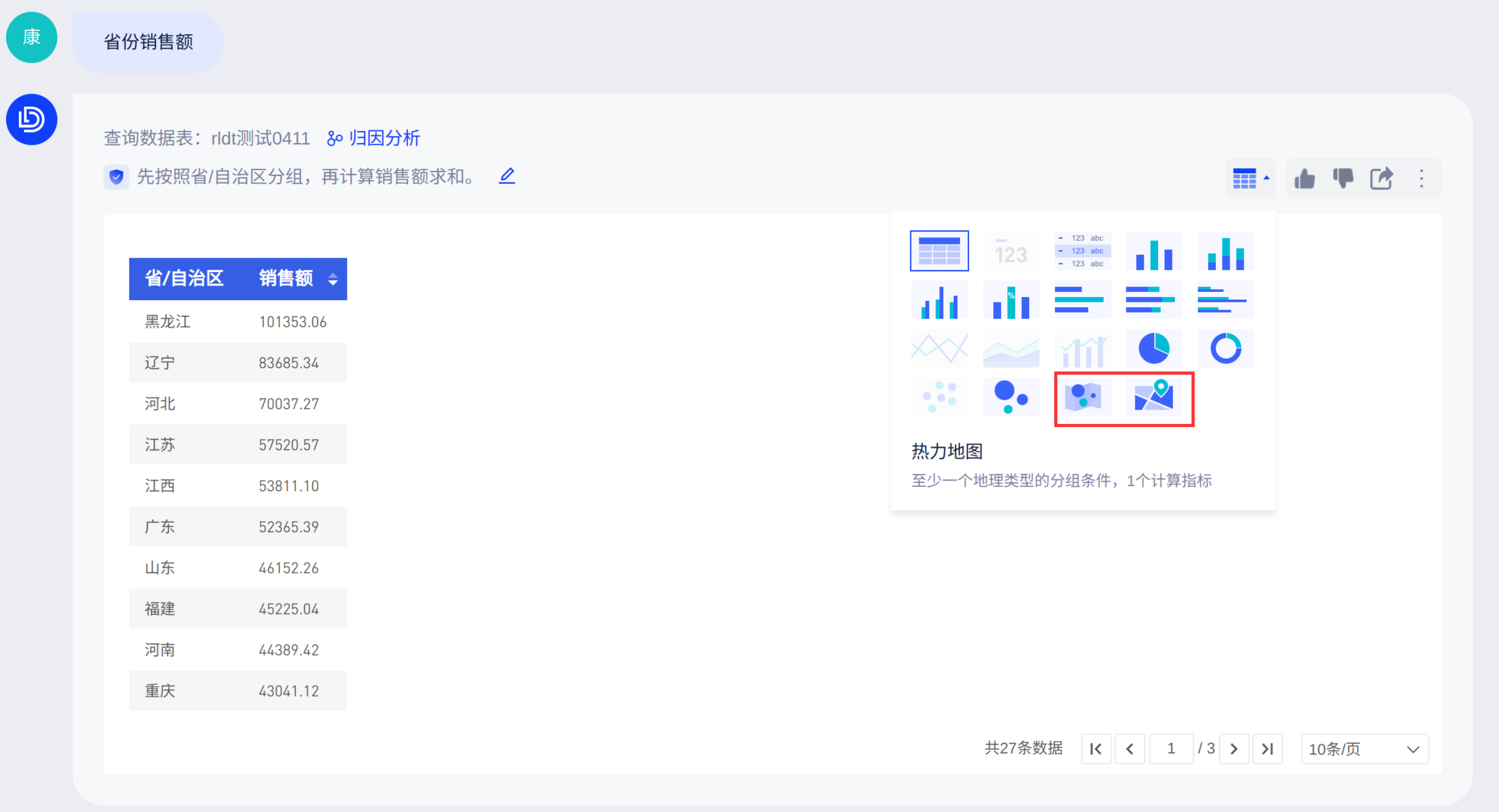Click the share export icon

pyautogui.click(x=1381, y=179)
